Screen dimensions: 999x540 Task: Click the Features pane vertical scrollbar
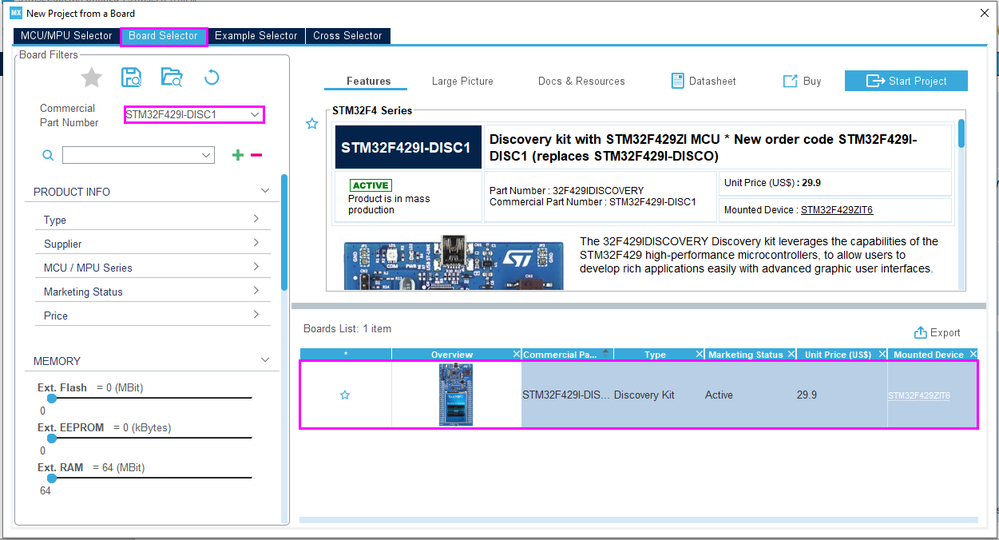pyautogui.click(x=961, y=134)
